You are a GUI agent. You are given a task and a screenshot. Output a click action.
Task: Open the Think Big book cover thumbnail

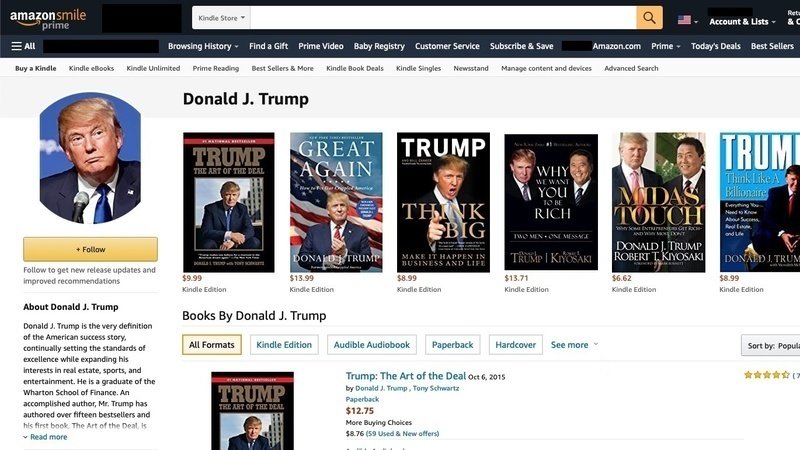(443, 202)
